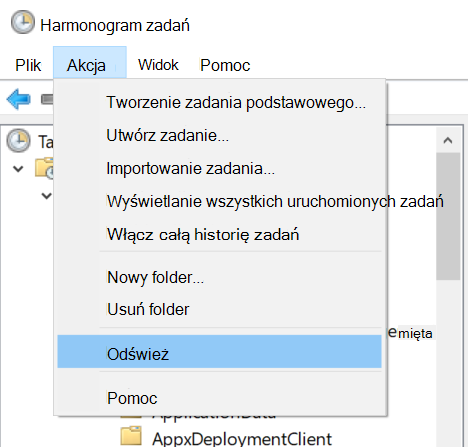Close the open Akcja menu
This screenshot has height=447, width=468.
pyautogui.click(x=90, y=63)
